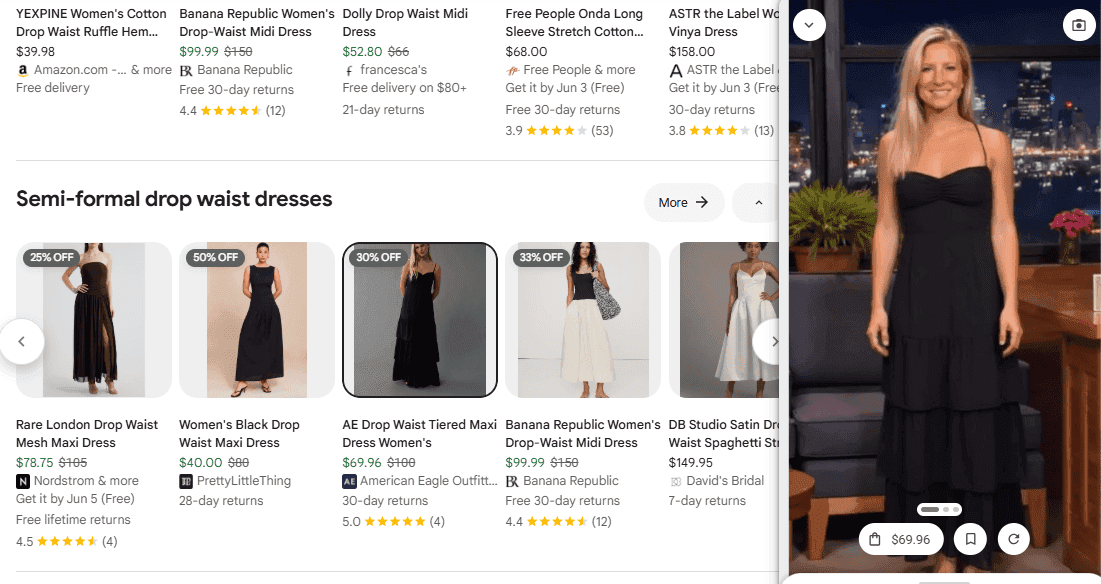Click the More button with arrow
The height and width of the screenshot is (584, 1101).
click(x=683, y=203)
